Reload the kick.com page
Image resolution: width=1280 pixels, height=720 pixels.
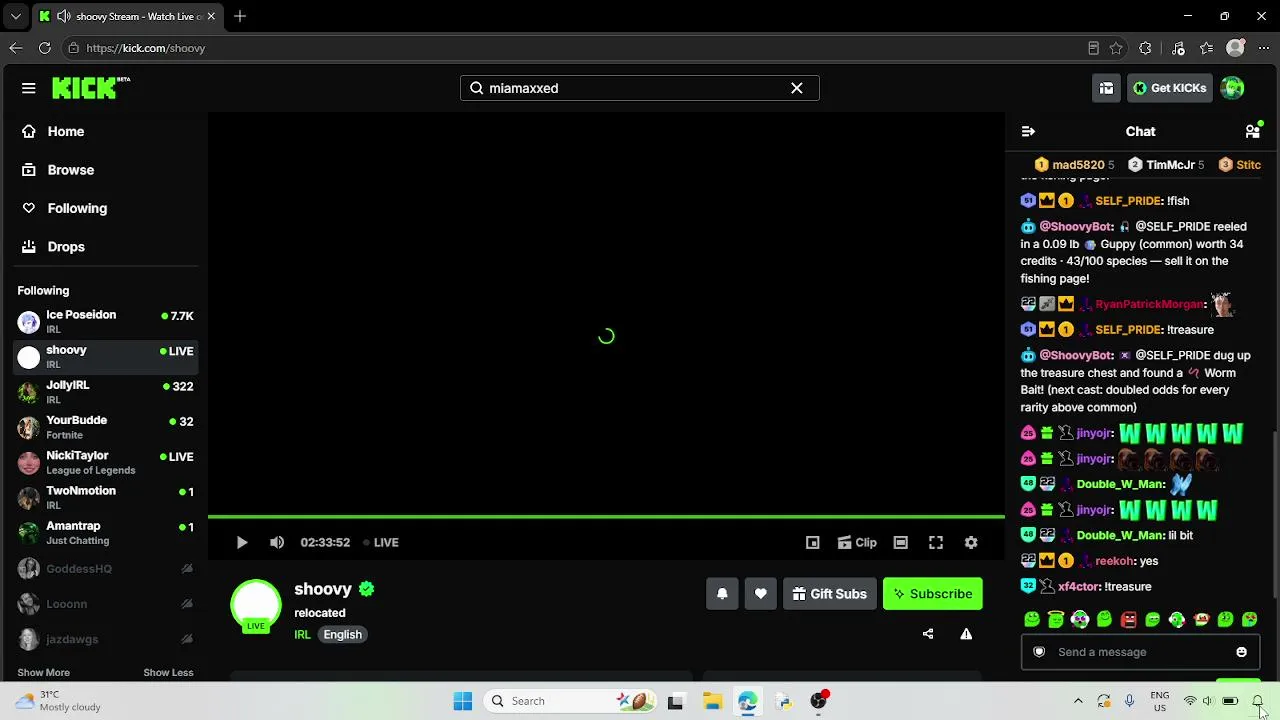(45, 48)
